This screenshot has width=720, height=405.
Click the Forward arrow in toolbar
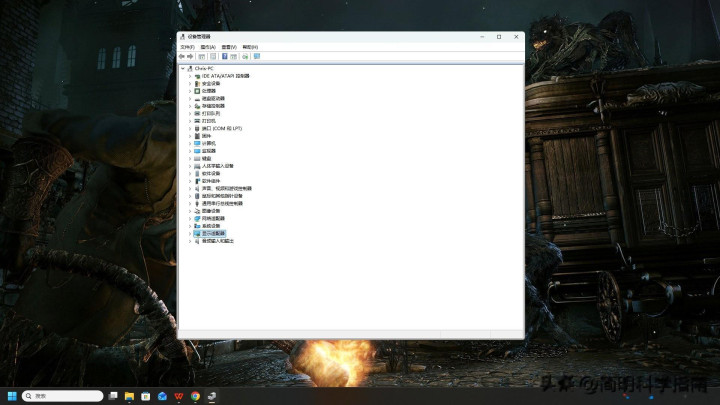click(x=190, y=56)
